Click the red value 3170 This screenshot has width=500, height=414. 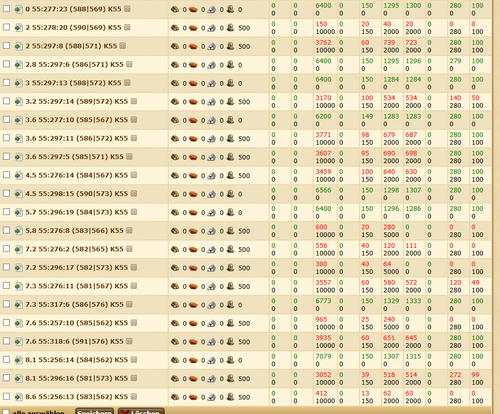pyautogui.click(x=323, y=98)
